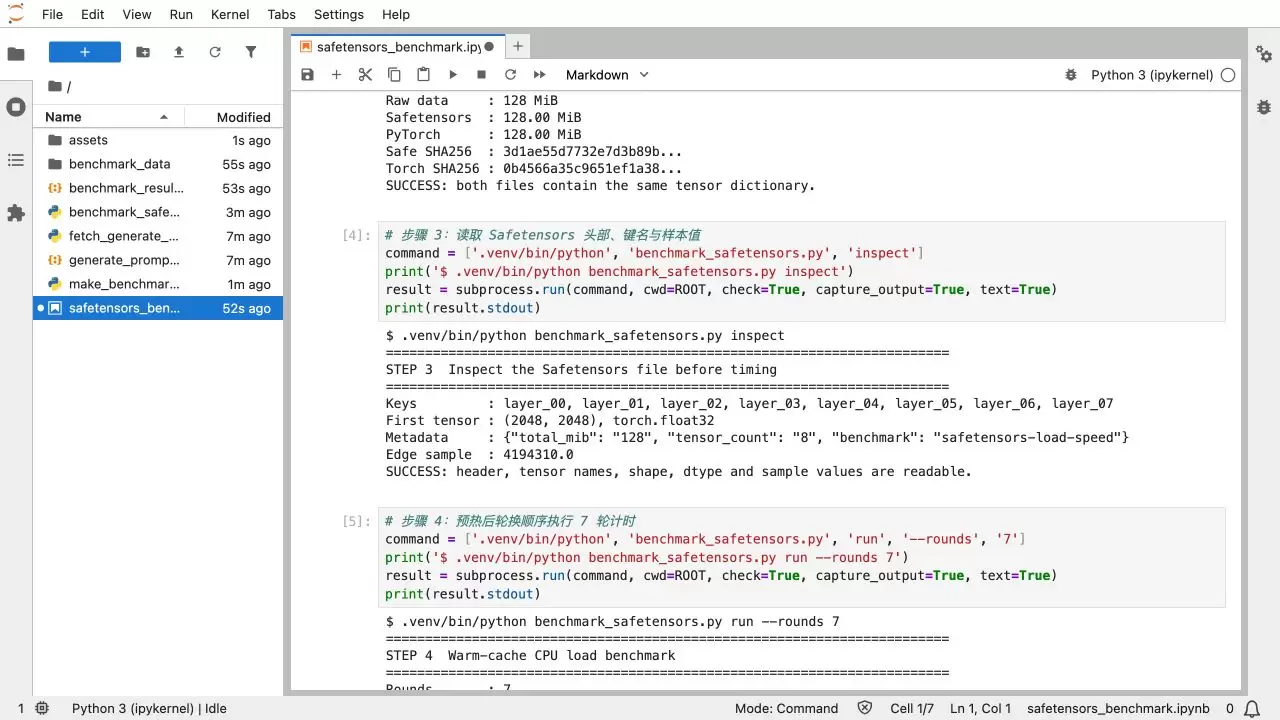Open the Help menu
The image size is (1280, 720).
click(x=396, y=14)
